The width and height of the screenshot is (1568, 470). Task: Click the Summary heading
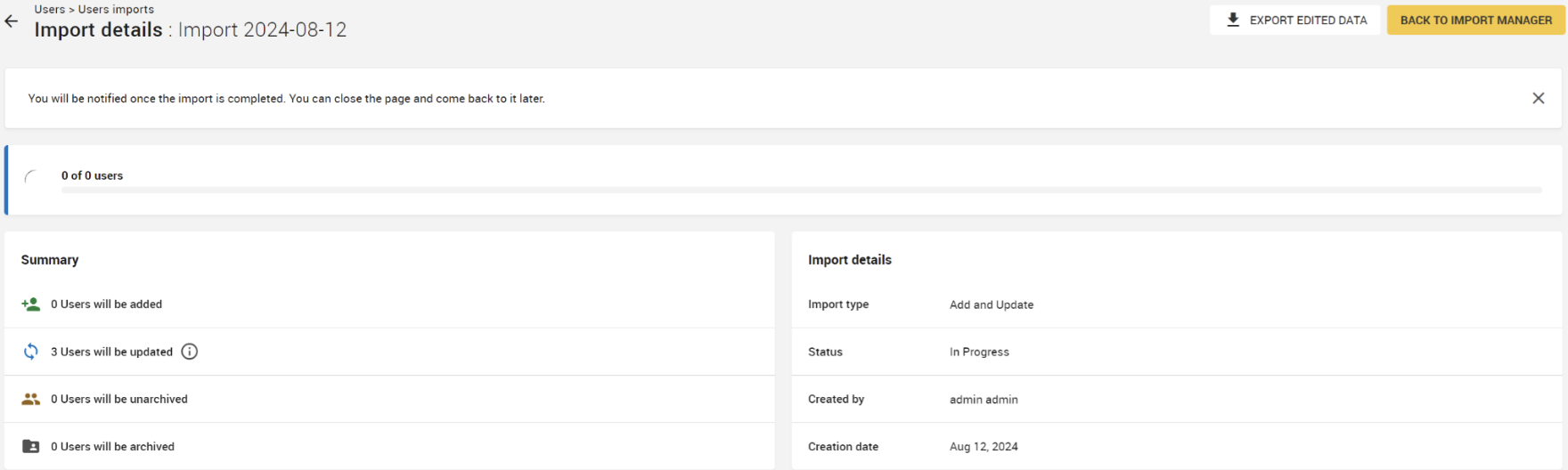click(x=50, y=260)
